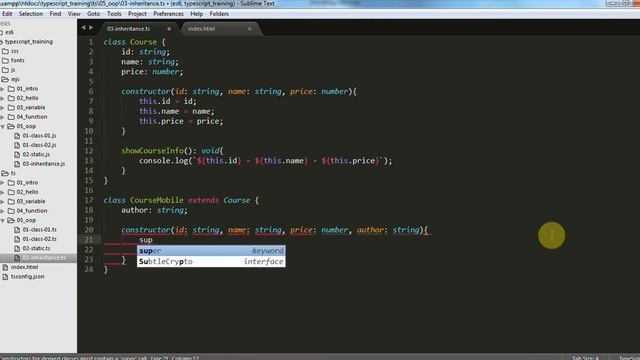Click the fonts folder icon
This screenshot has height=360, width=640.
pyautogui.click(x=5, y=60)
